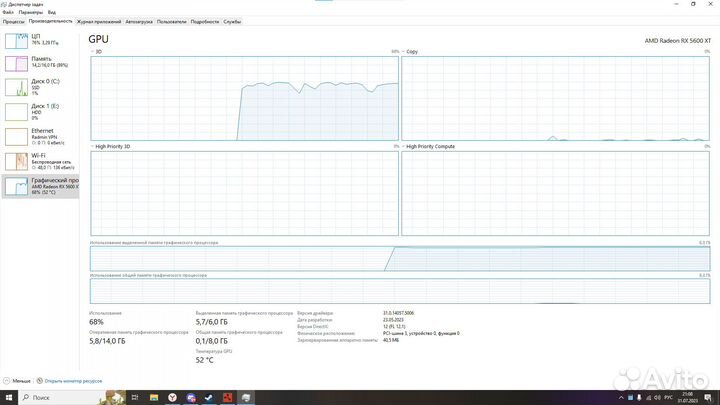Screen dimensions: 720x405
Task: Open the Вид menu
Action: tap(51, 12)
